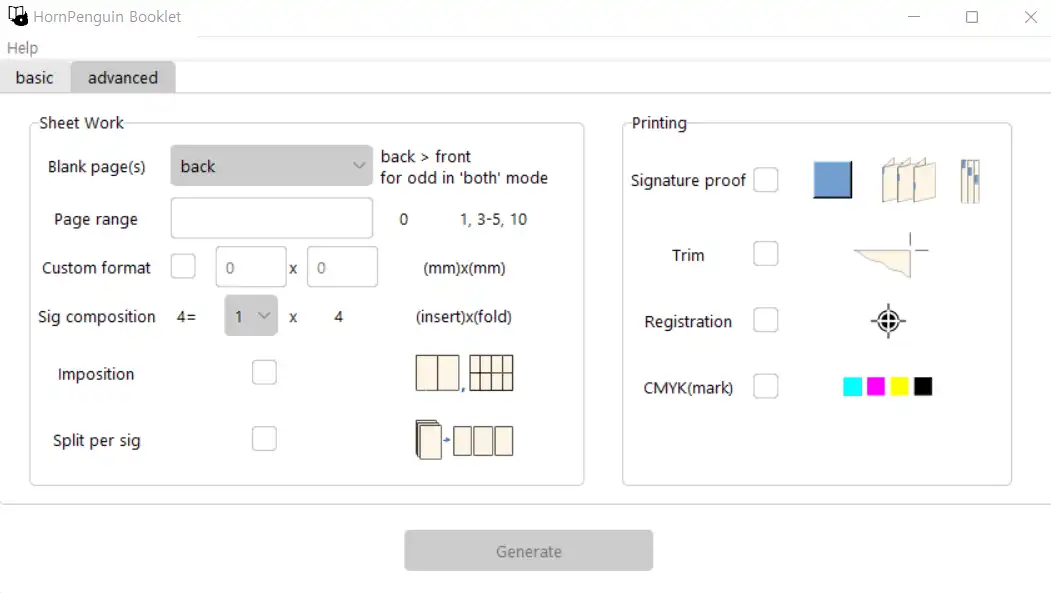Viewport: 1051px width, 593px height.
Task: Toggle the Trim checkbox
Action: pyautogui.click(x=766, y=254)
